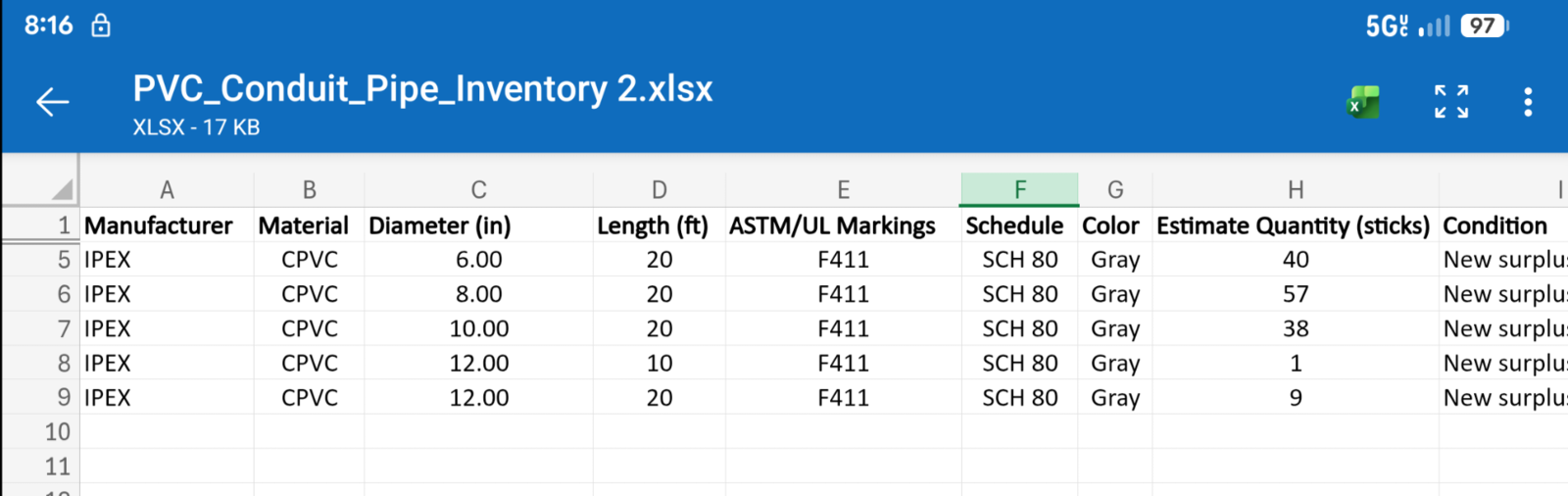This screenshot has height=496, width=1568.
Task: Select the 10.00 diameter cell
Action: 478,329
